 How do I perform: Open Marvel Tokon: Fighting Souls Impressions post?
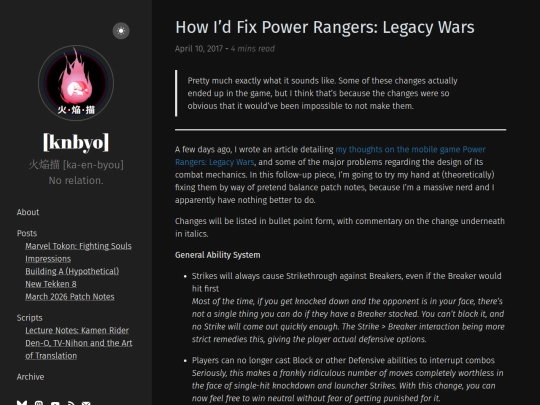(x=78, y=252)
